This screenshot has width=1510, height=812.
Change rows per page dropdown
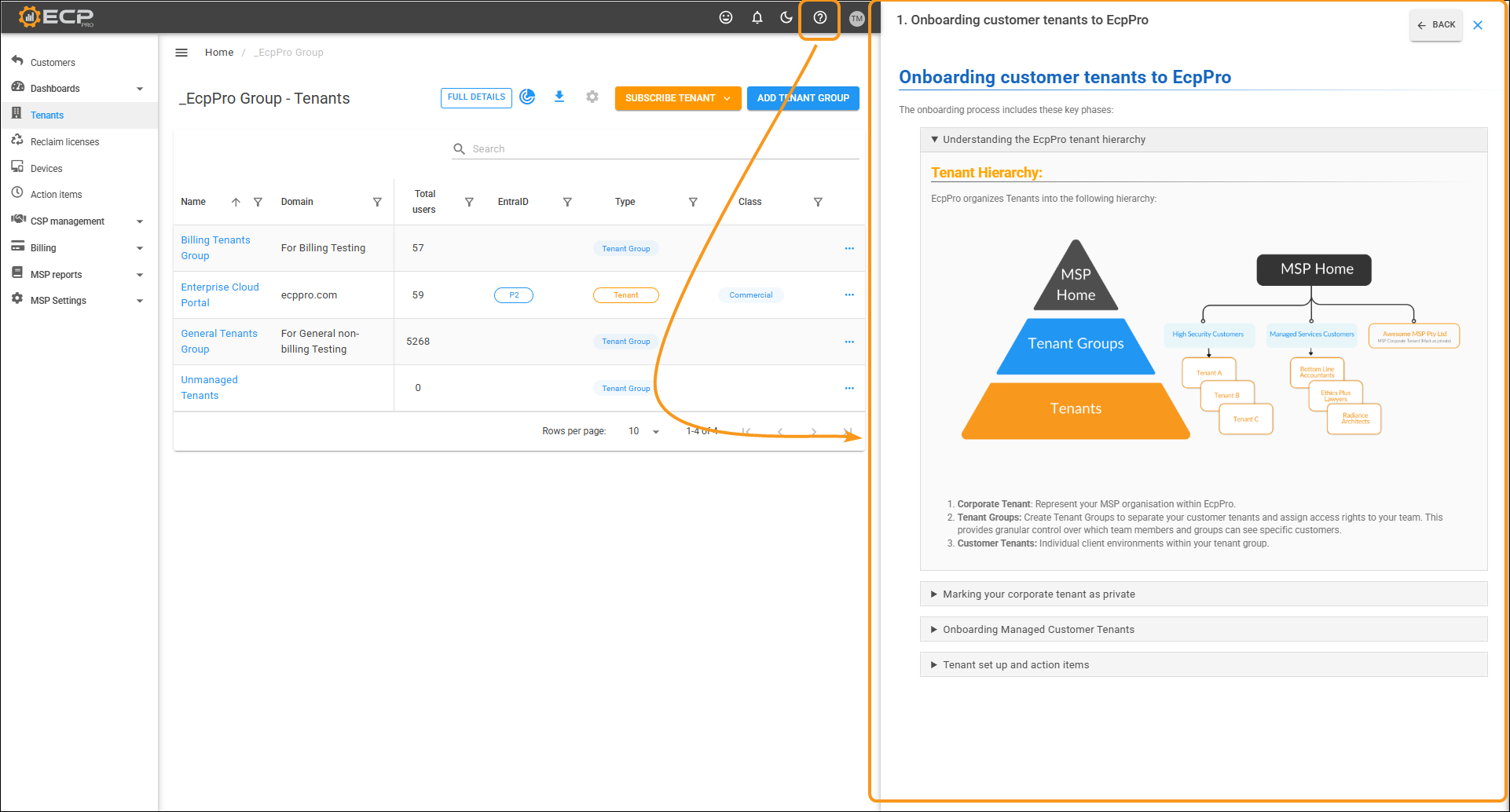(643, 431)
